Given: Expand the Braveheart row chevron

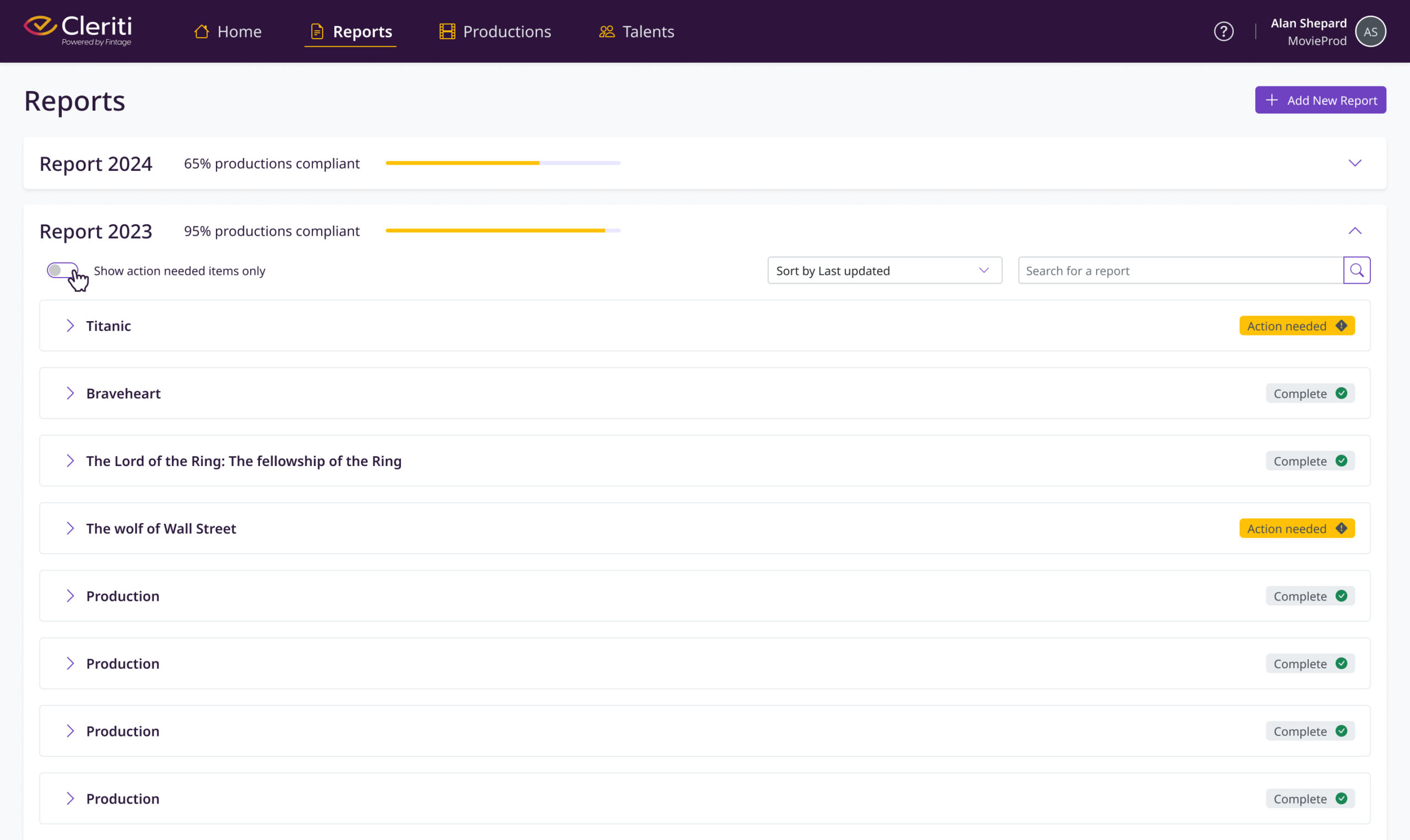Looking at the screenshot, I should pyautogui.click(x=70, y=393).
